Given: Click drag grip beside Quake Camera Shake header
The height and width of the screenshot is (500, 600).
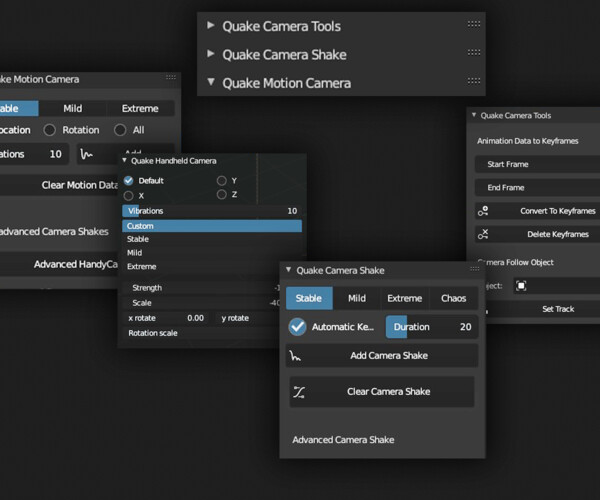Looking at the screenshot, I should coord(474,53).
